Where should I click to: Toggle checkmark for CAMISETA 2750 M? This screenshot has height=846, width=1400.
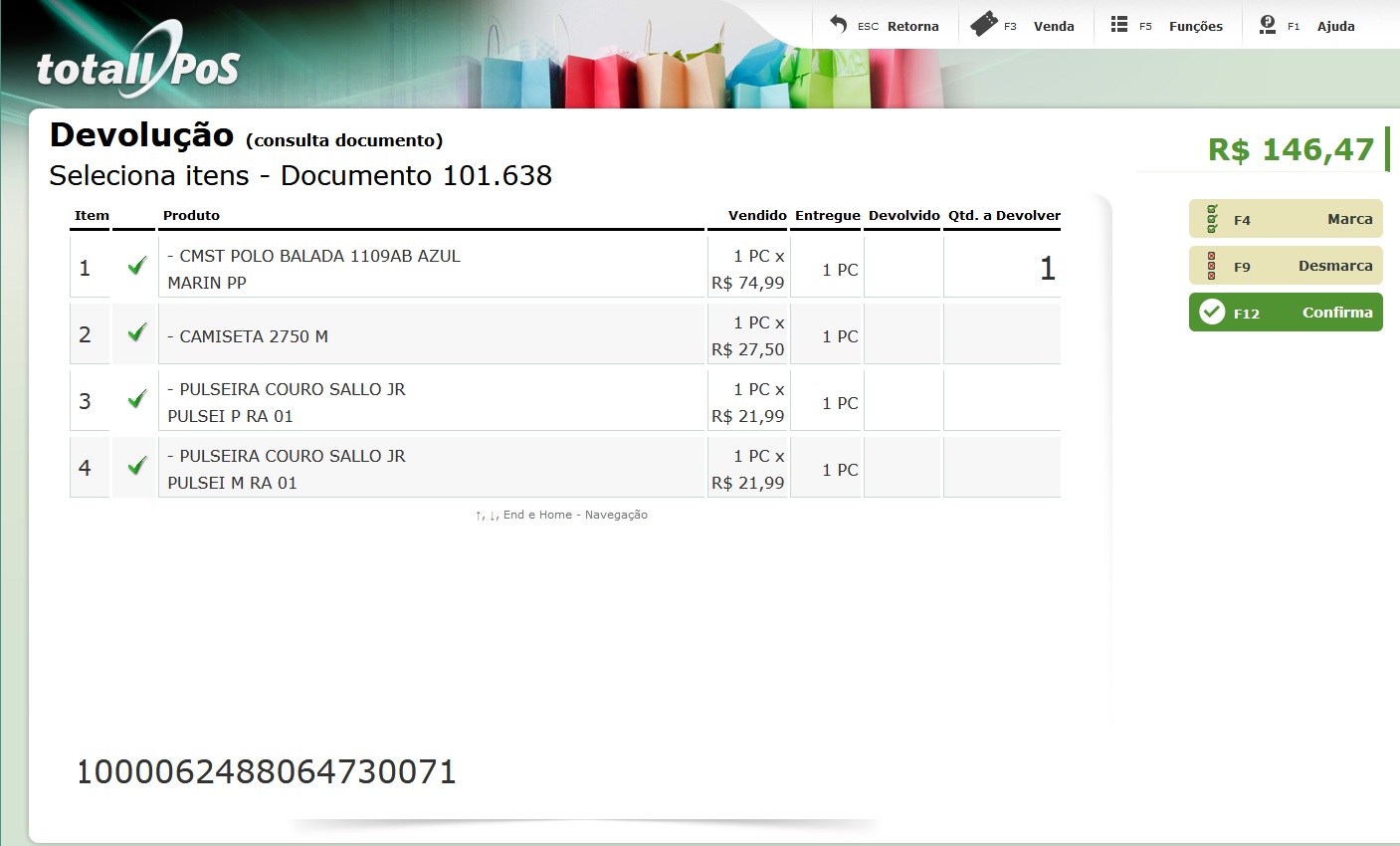137,332
